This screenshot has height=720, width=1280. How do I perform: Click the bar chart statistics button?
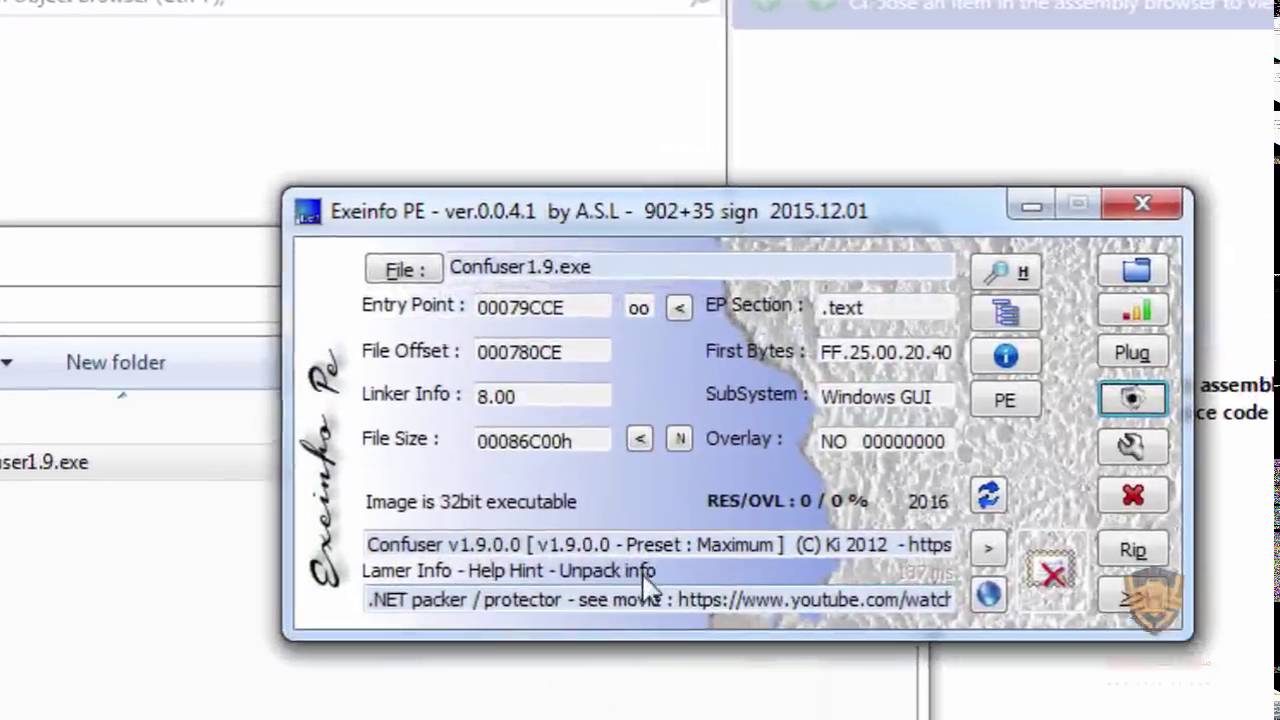[1132, 311]
